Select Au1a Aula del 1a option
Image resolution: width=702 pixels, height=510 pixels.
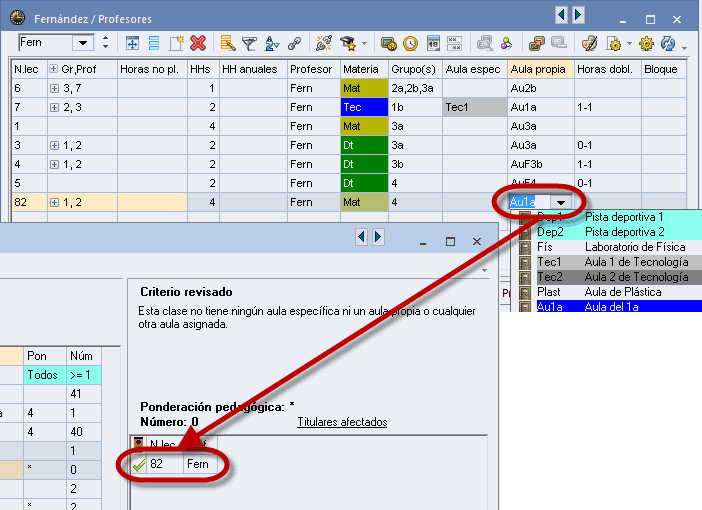[606, 306]
